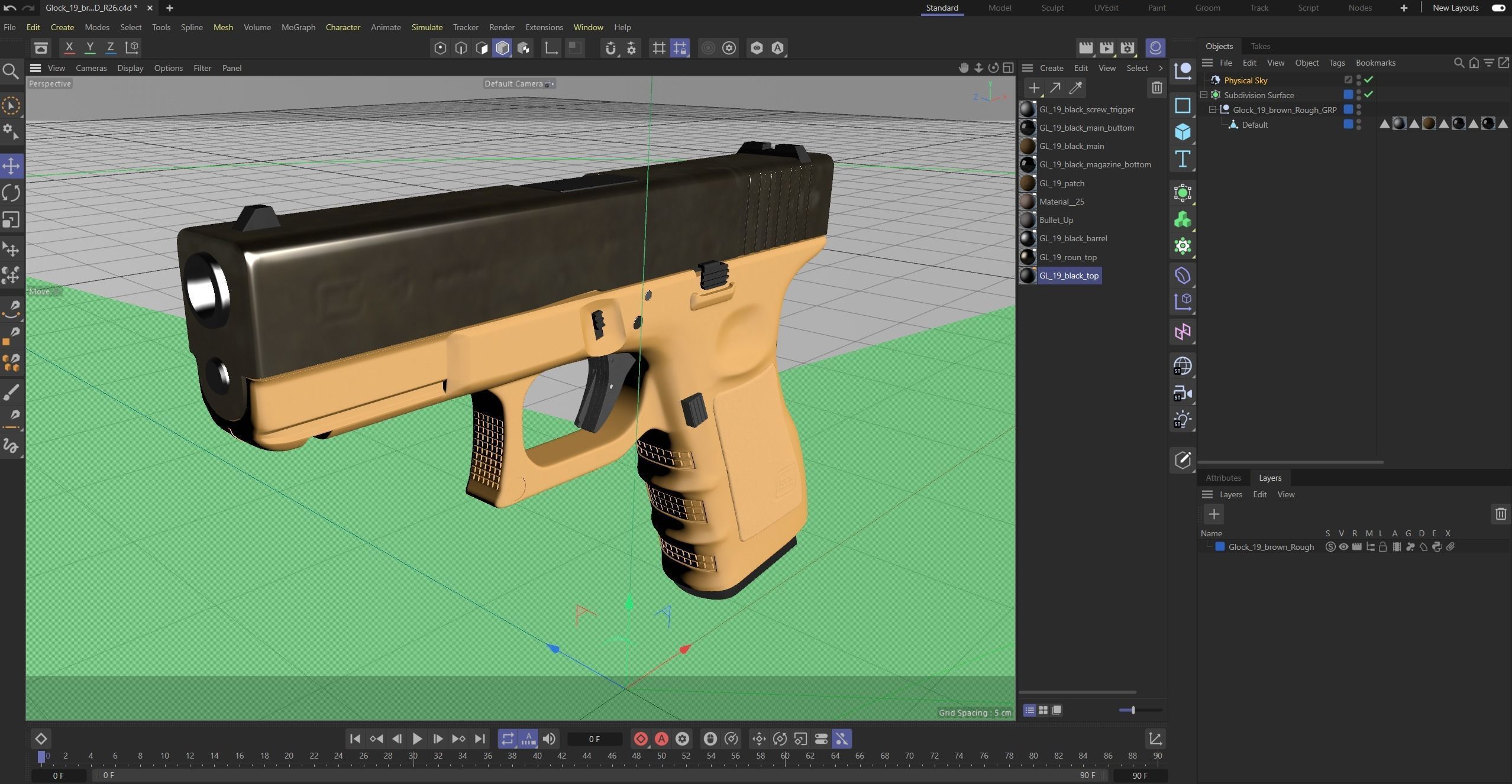Click the Text spline tool icon
This screenshot has height=784, width=1512.
coord(1183,159)
